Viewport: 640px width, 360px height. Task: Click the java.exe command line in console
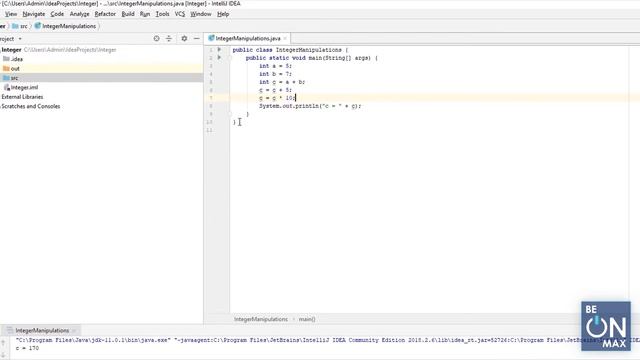327,340
